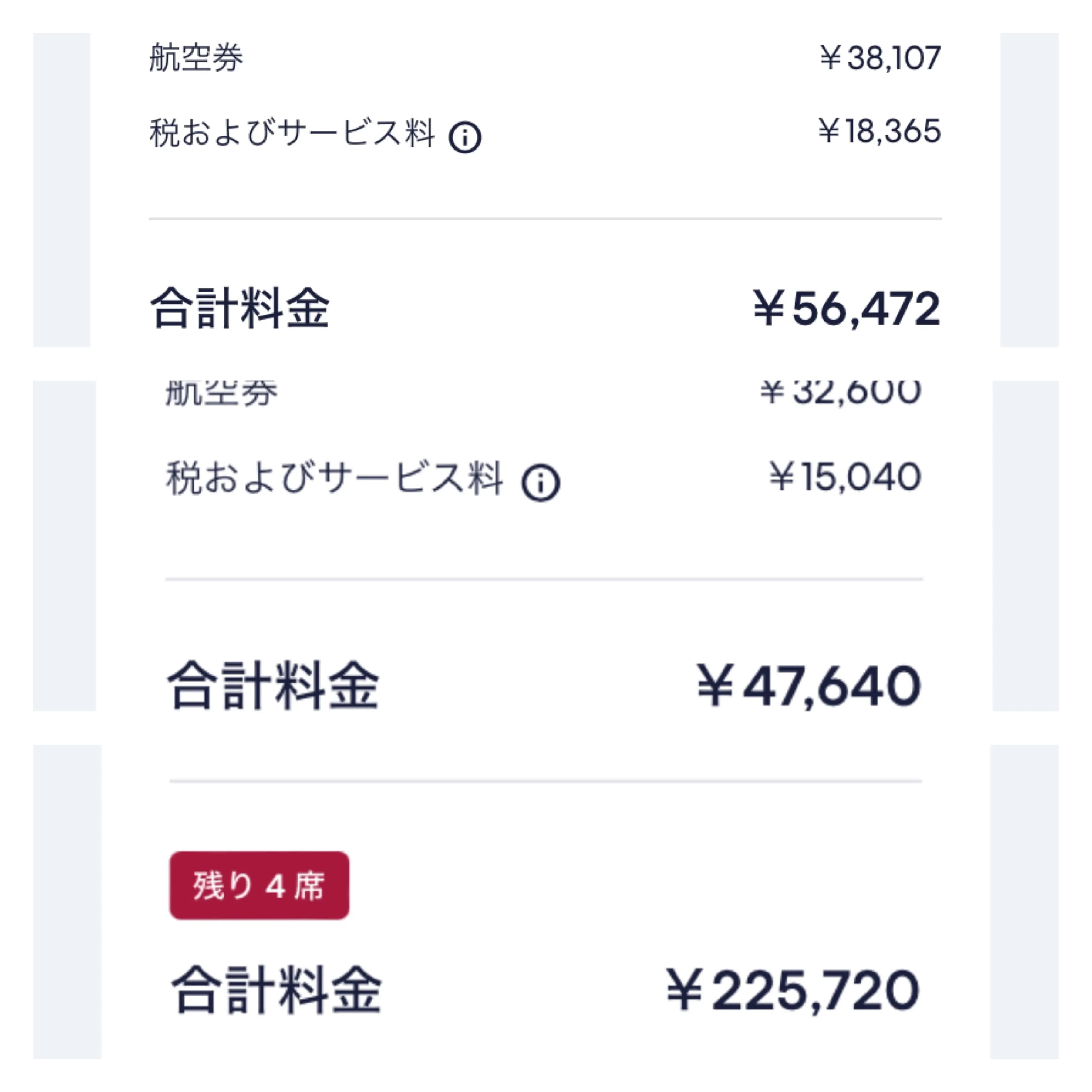
Task: Click 税およびサービス料 label next to ¥18,365
Action: tap(292, 133)
